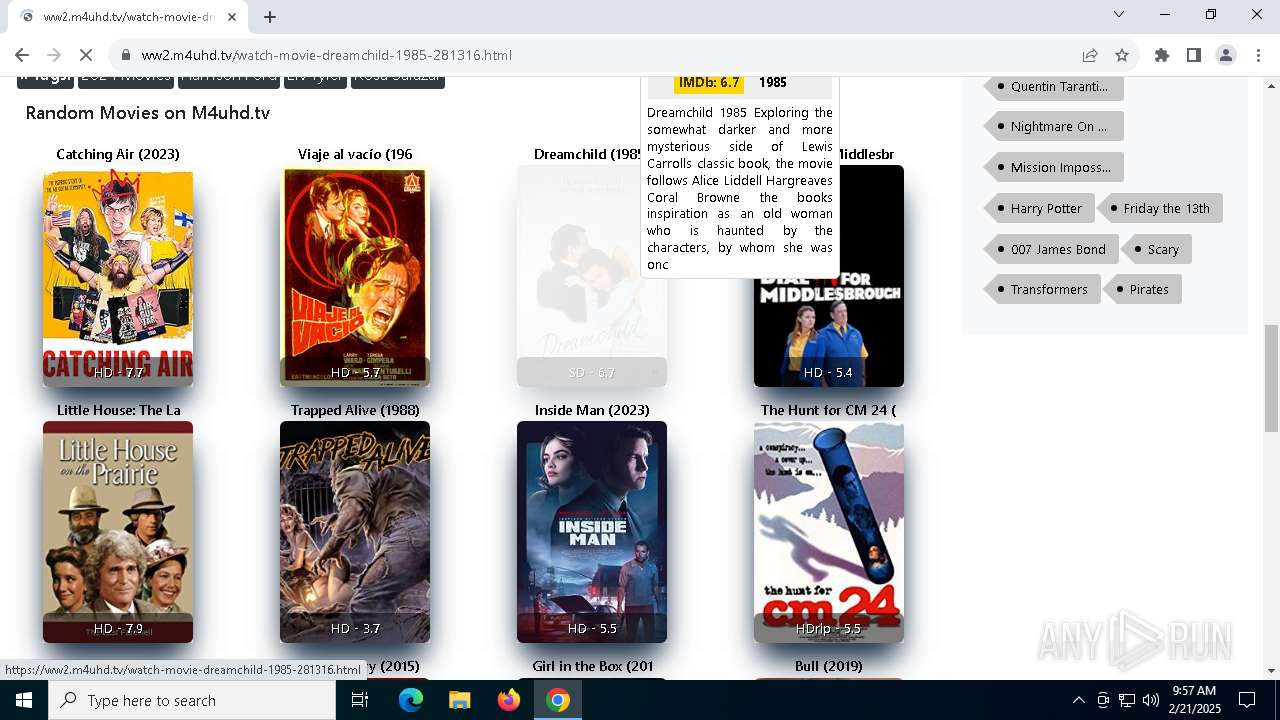1280x720 pixels.
Task: Open volume control tray icon
Action: pos(1150,700)
